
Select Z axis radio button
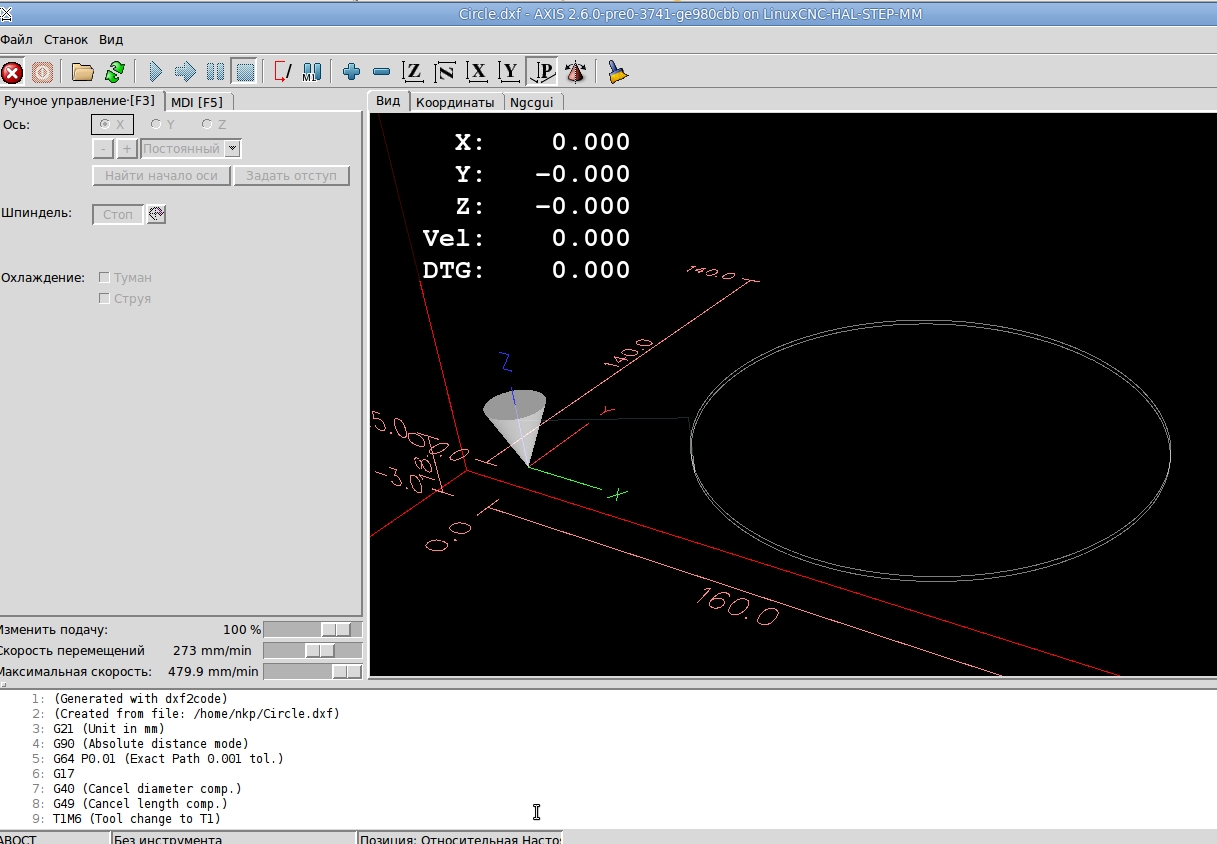point(207,125)
